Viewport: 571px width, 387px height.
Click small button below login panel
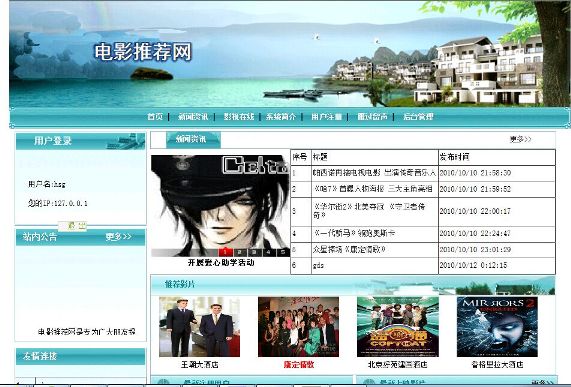click(x=72, y=226)
